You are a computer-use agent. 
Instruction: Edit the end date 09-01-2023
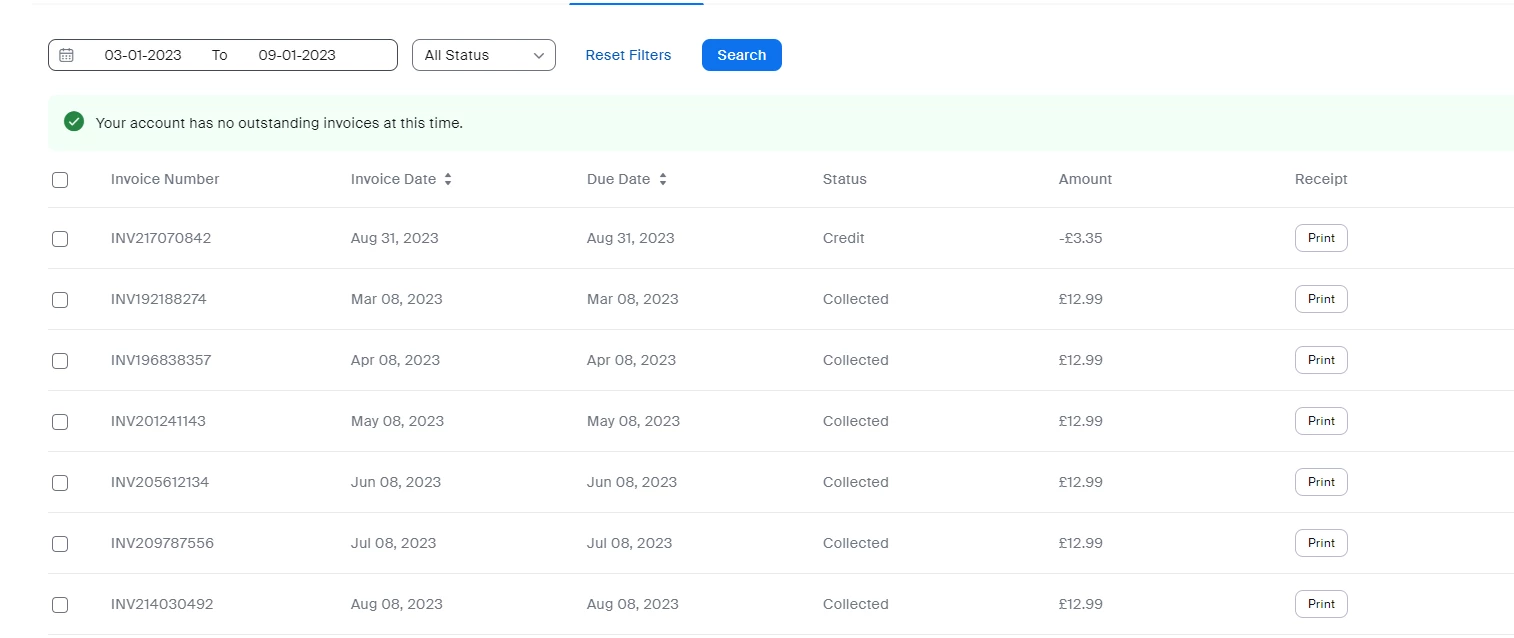coord(297,55)
